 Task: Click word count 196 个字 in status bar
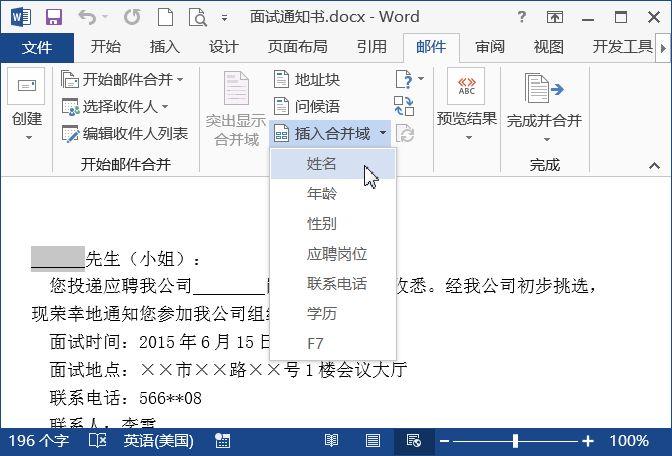coord(39,441)
